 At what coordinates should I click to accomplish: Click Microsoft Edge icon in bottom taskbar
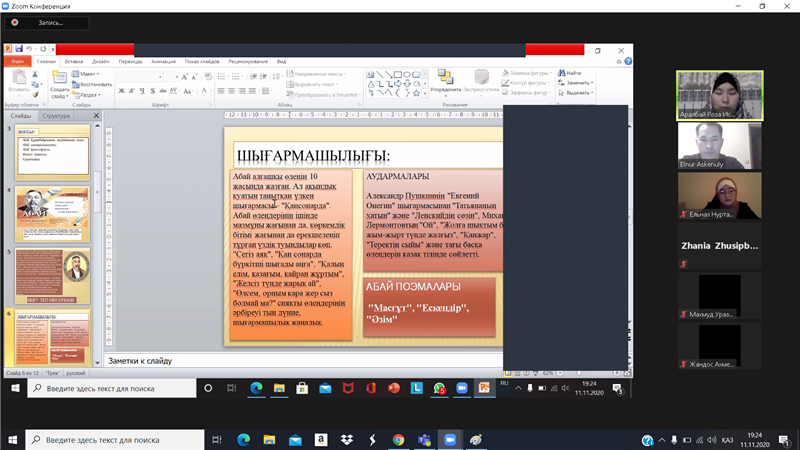click(x=242, y=439)
